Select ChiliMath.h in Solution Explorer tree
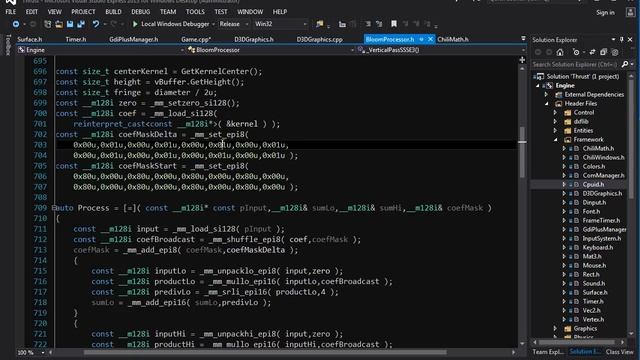640x360 pixels. pos(598,149)
